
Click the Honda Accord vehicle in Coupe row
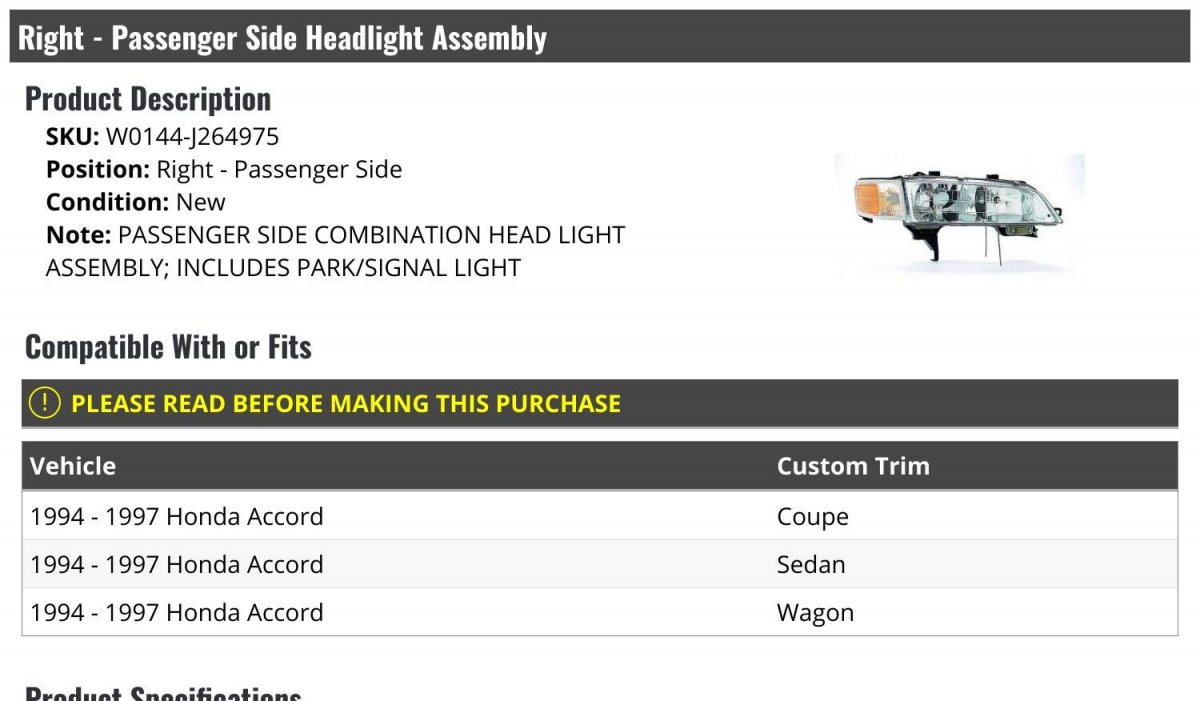tap(177, 517)
